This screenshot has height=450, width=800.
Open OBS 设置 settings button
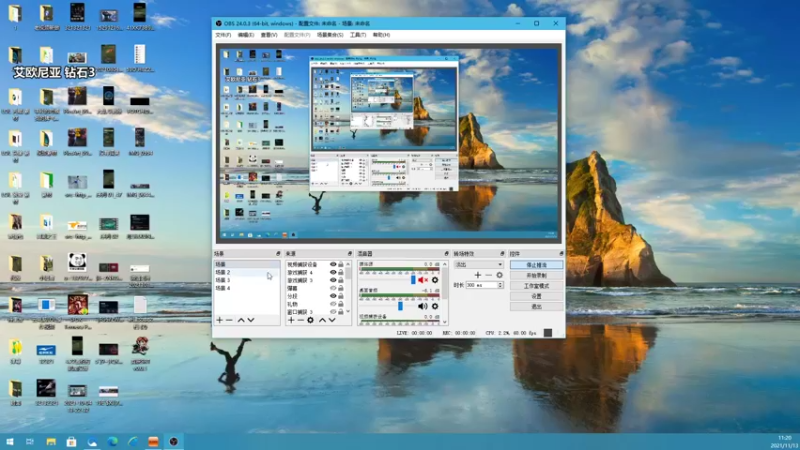click(x=536, y=296)
